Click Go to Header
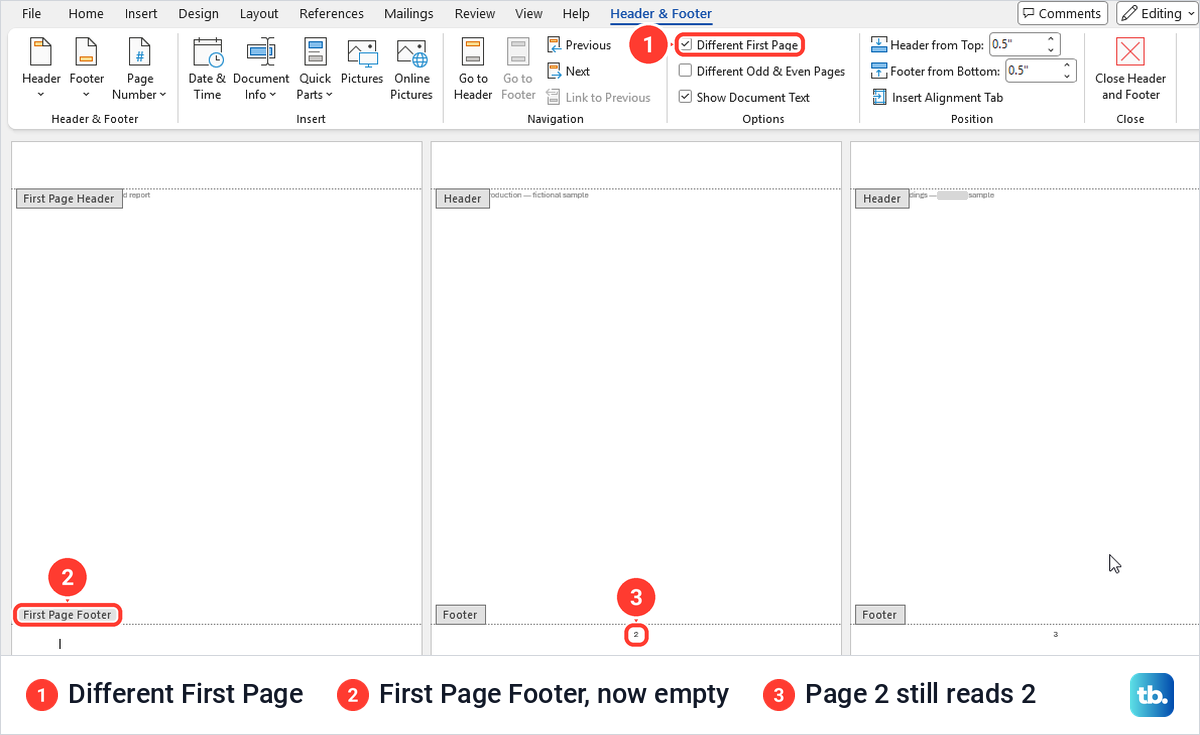 click(473, 69)
